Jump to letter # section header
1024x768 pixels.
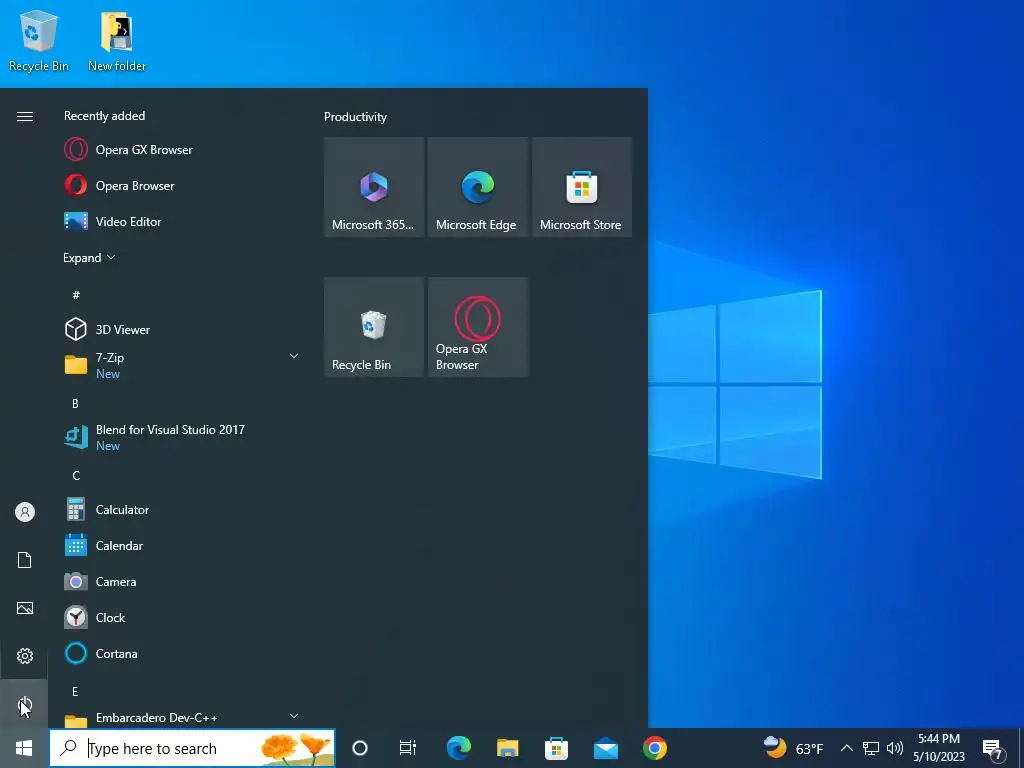tap(76, 295)
